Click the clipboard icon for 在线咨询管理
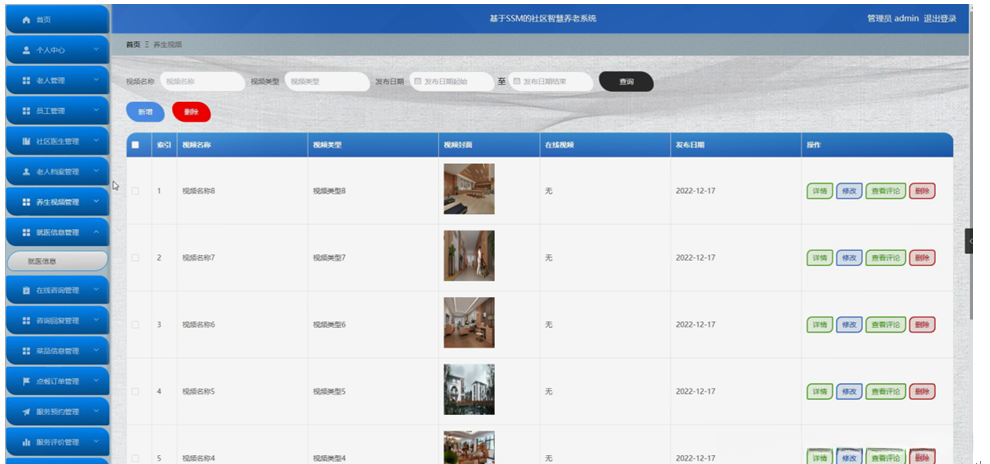 [26, 290]
